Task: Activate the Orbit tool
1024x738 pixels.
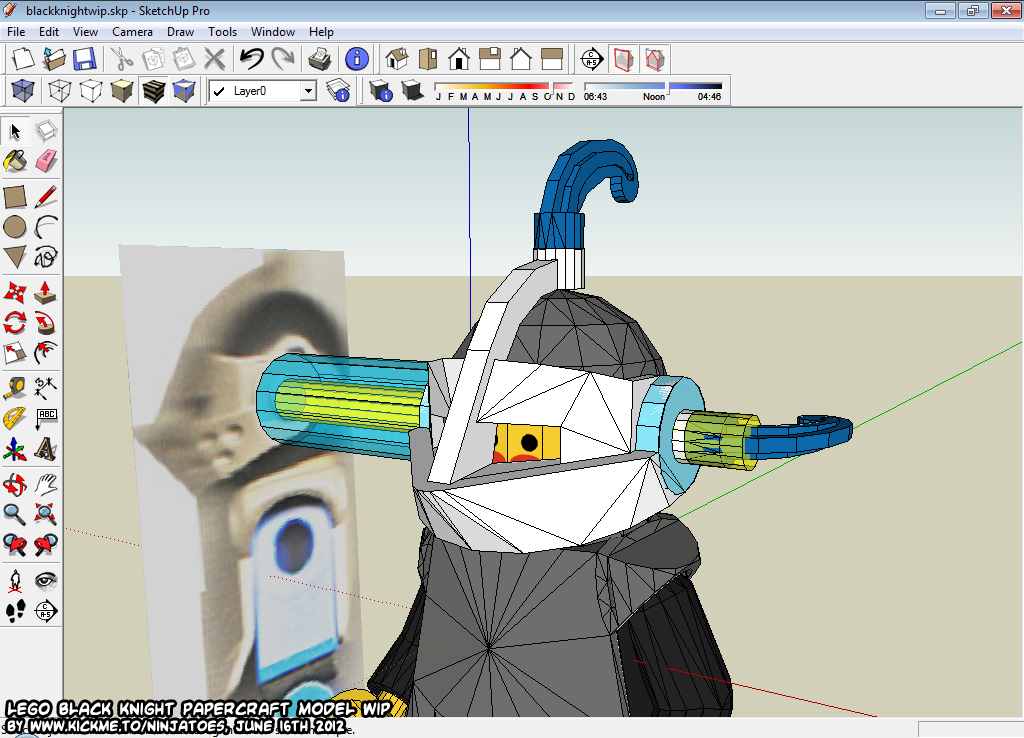Action: [14, 483]
